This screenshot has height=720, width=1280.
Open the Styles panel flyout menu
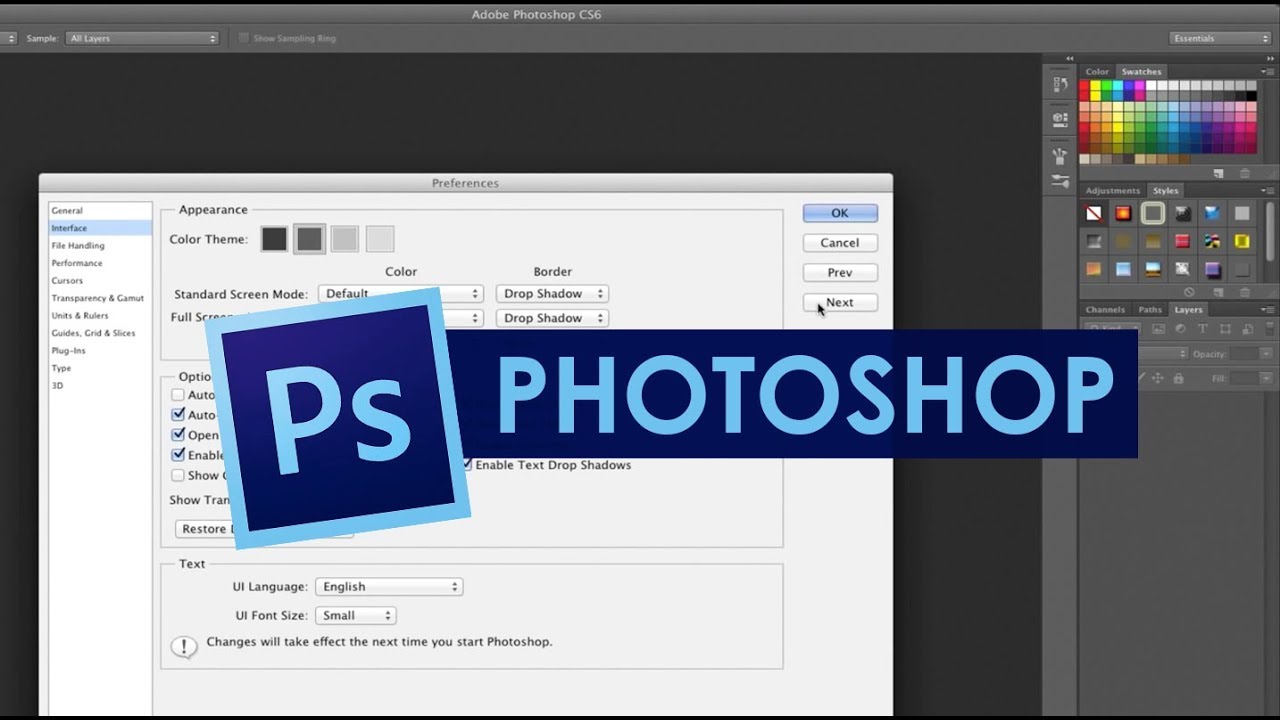pyautogui.click(x=1270, y=190)
